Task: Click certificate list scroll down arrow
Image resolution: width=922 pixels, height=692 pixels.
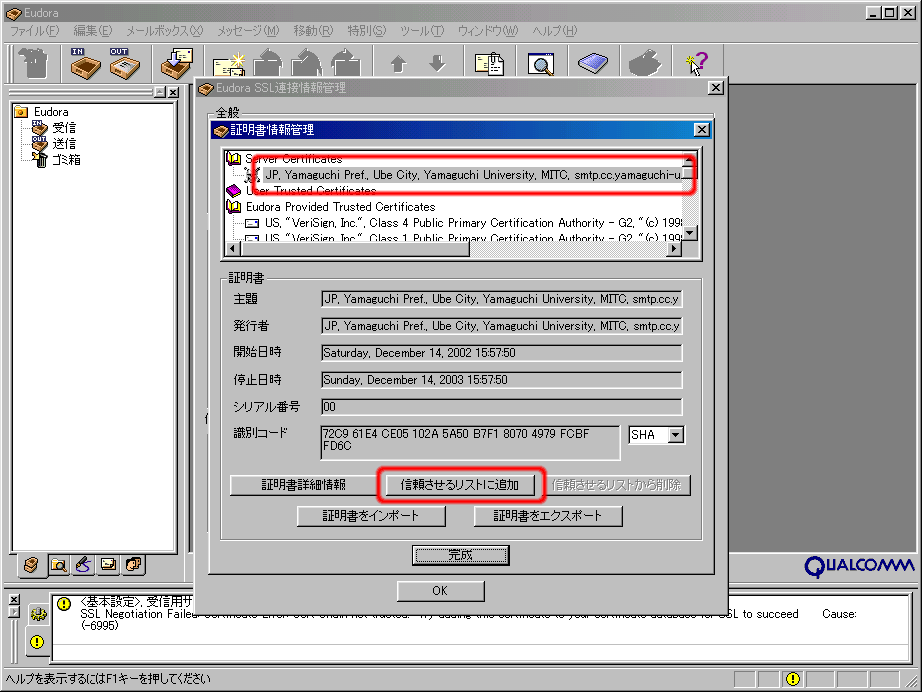Action: coord(690,233)
